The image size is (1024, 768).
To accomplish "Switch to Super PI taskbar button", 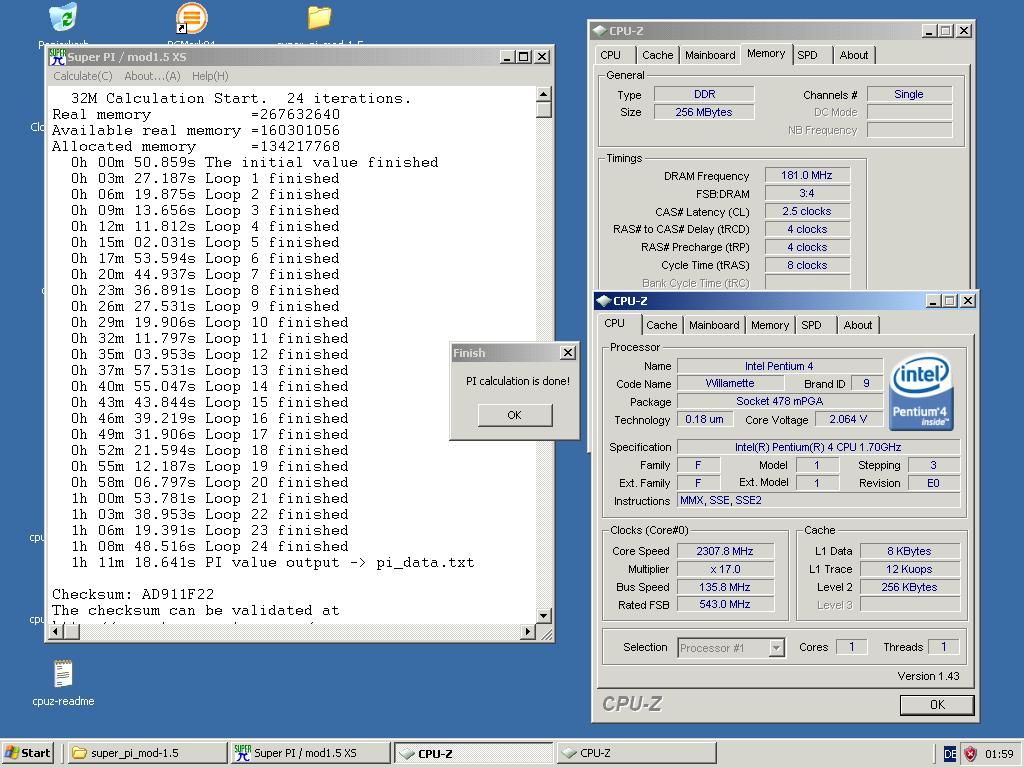I will 311,753.
